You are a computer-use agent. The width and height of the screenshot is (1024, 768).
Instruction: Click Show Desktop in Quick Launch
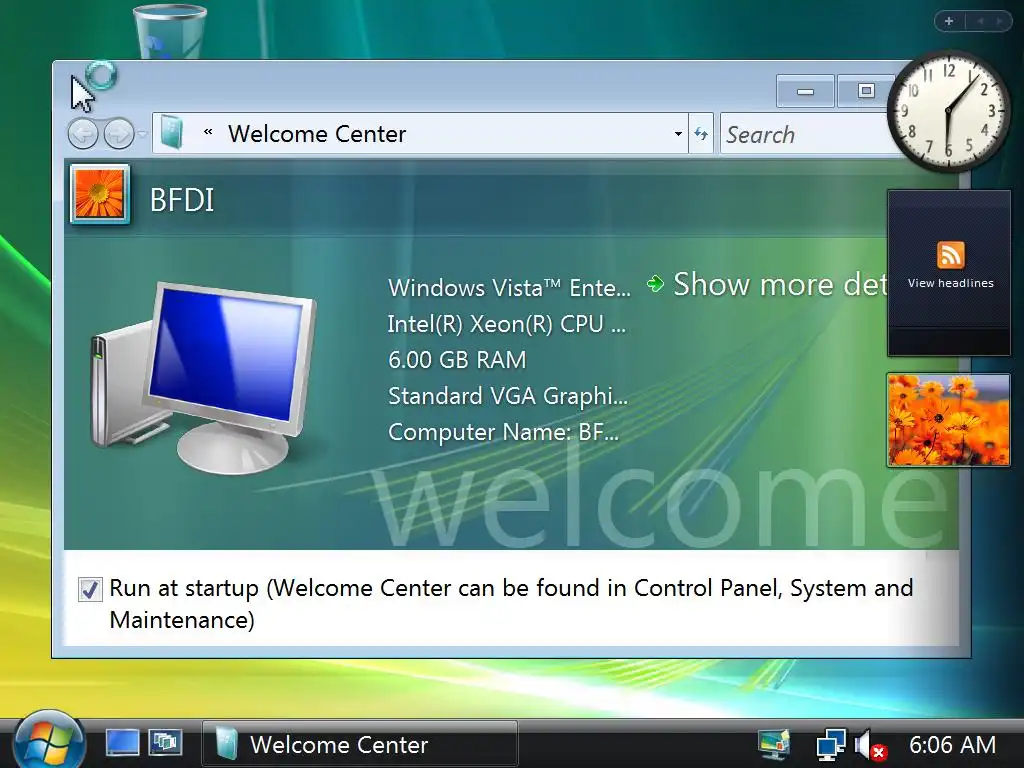click(x=122, y=743)
